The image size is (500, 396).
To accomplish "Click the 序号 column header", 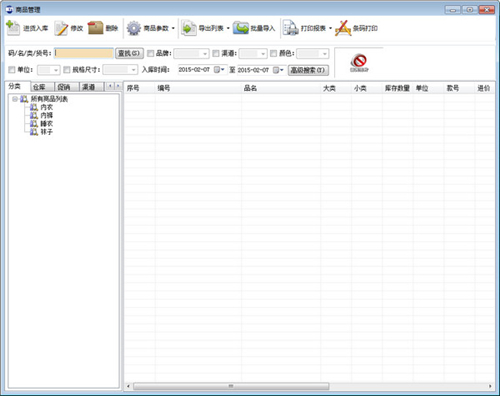I will pyautogui.click(x=139, y=88).
